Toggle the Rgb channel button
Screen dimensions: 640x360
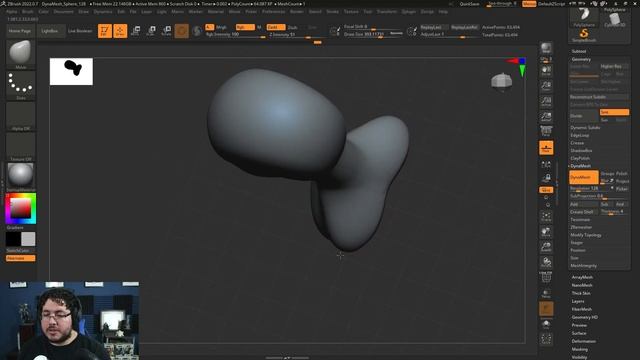[245, 27]
